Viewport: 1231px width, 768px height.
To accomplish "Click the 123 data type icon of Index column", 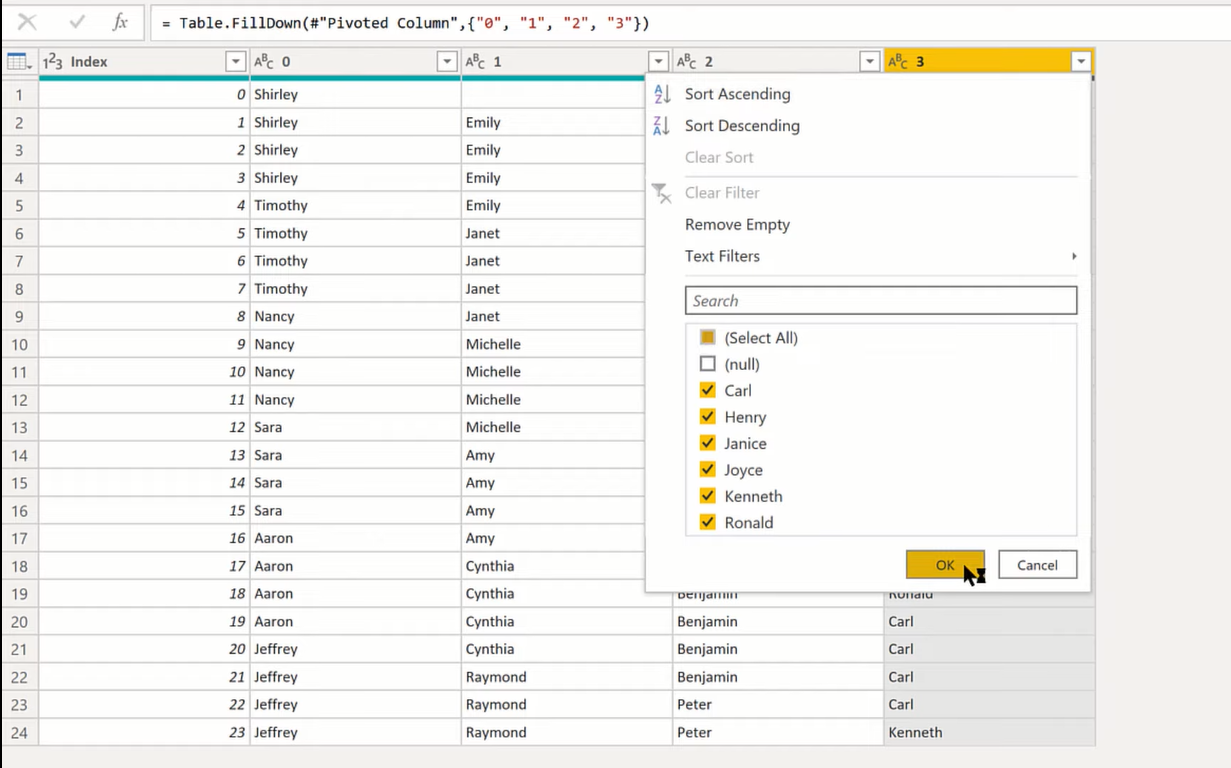I will click(x=53, y=62).
